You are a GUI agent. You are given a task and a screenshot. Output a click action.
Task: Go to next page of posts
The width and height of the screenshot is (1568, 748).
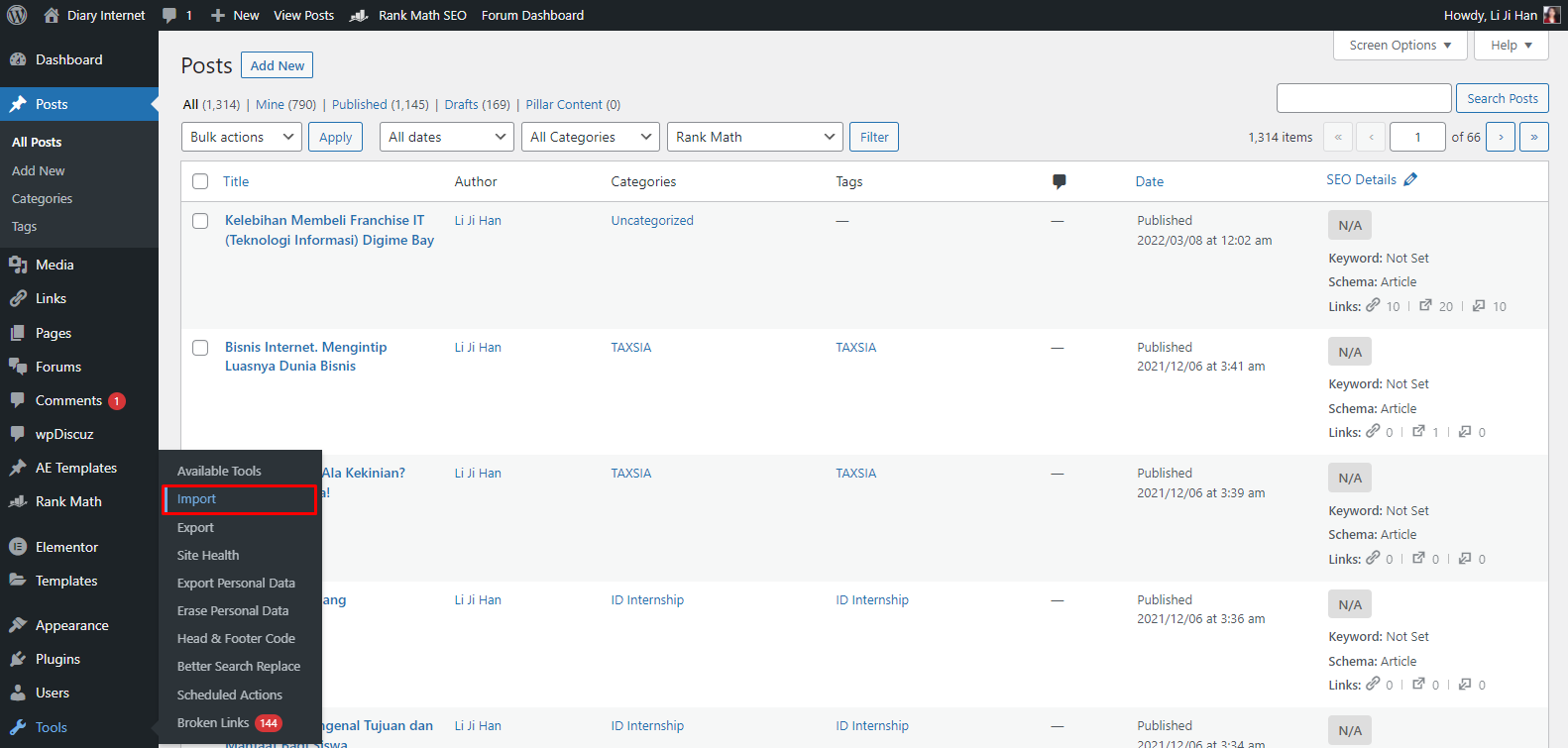(x=1501, y=137)
